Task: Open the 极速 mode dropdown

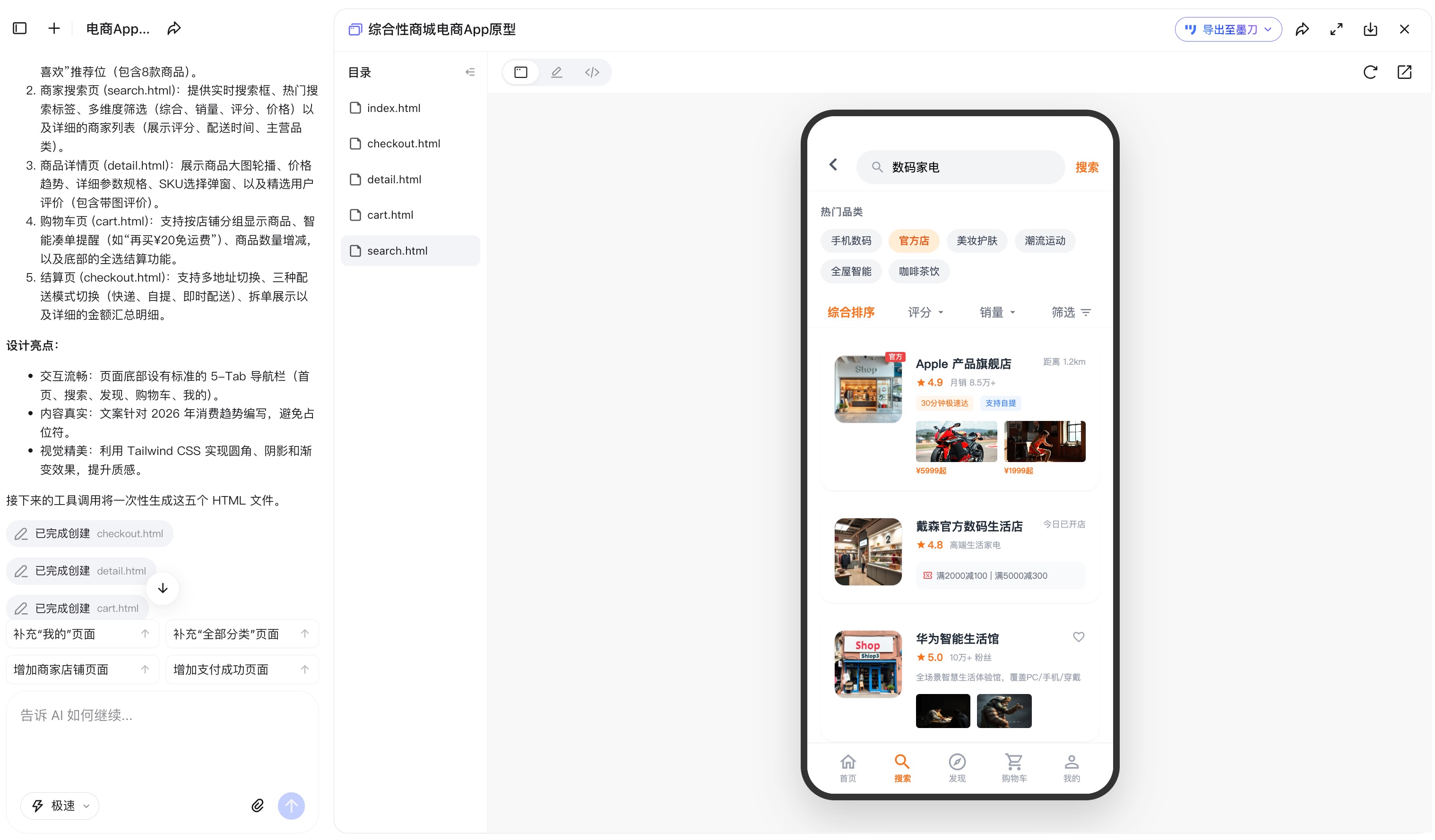Action: (x=60, y=806)
